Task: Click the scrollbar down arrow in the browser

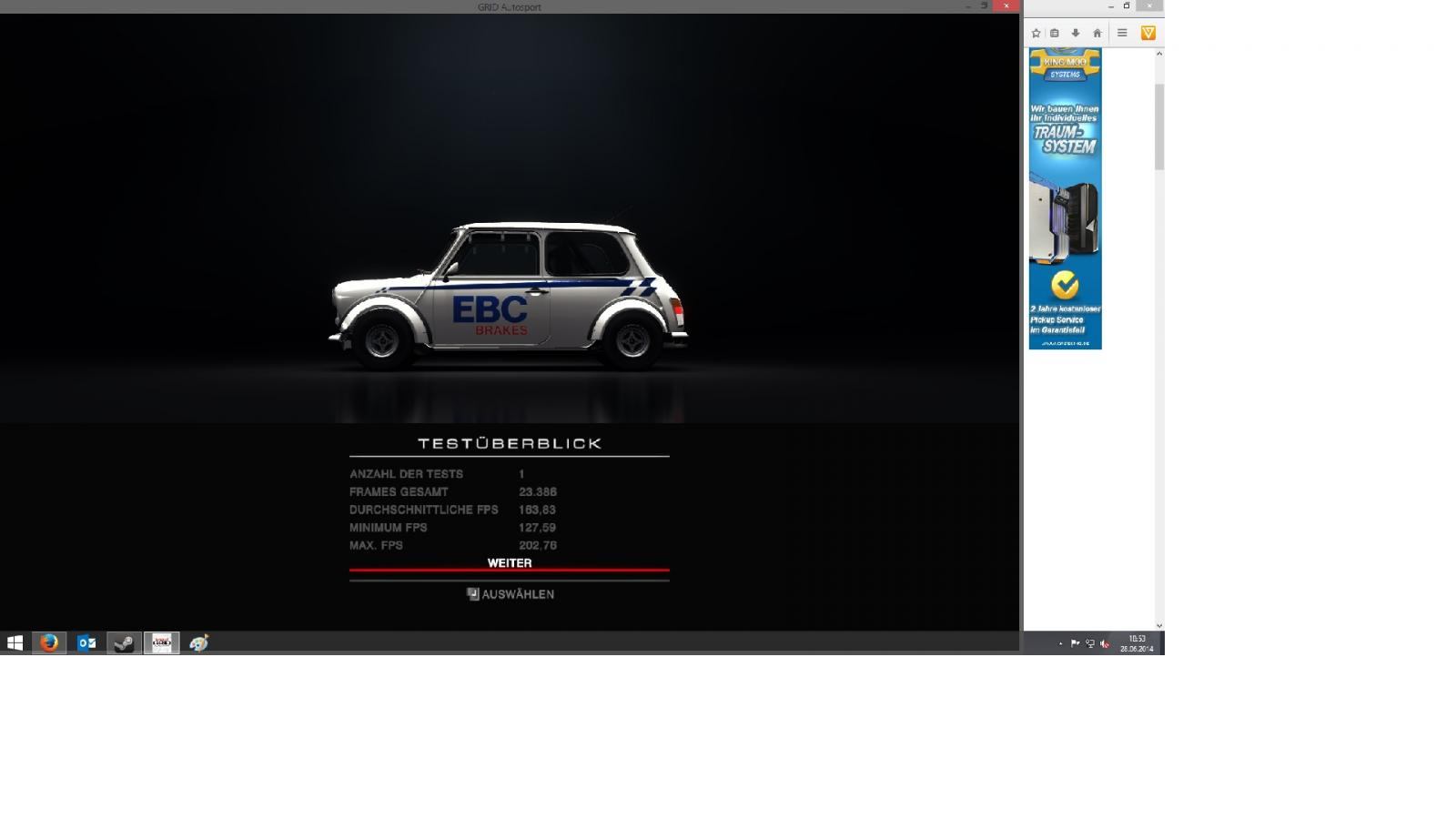Action: tap(1159, 625)
